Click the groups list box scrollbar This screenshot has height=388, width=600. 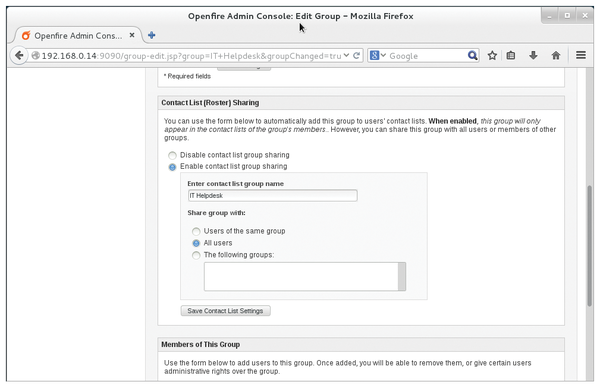402,277
